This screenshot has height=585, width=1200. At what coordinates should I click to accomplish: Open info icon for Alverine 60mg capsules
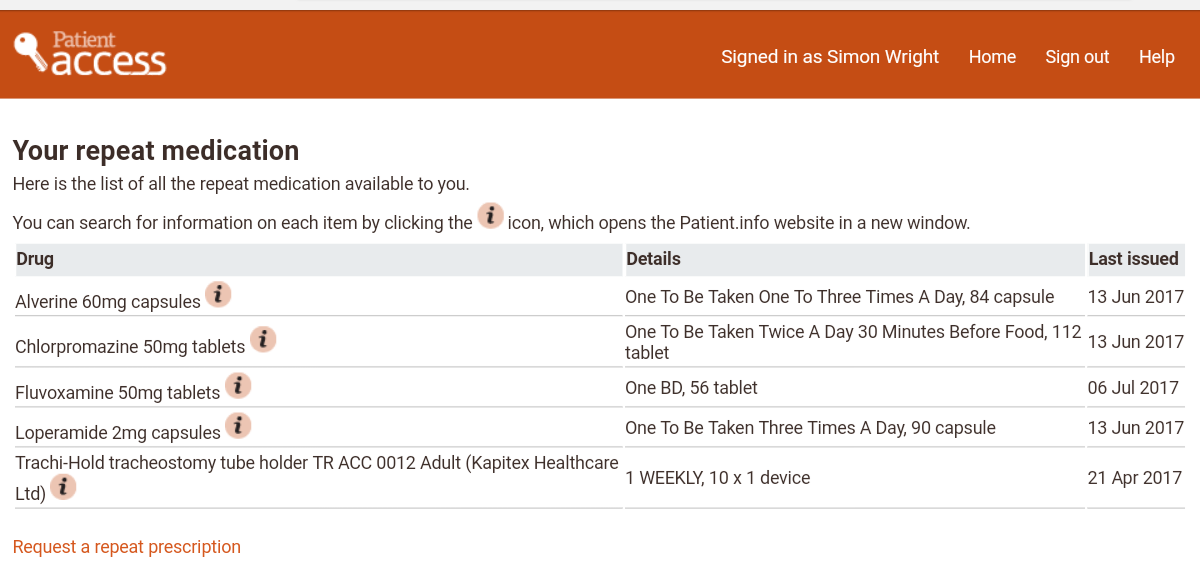[x=218, y=294]
